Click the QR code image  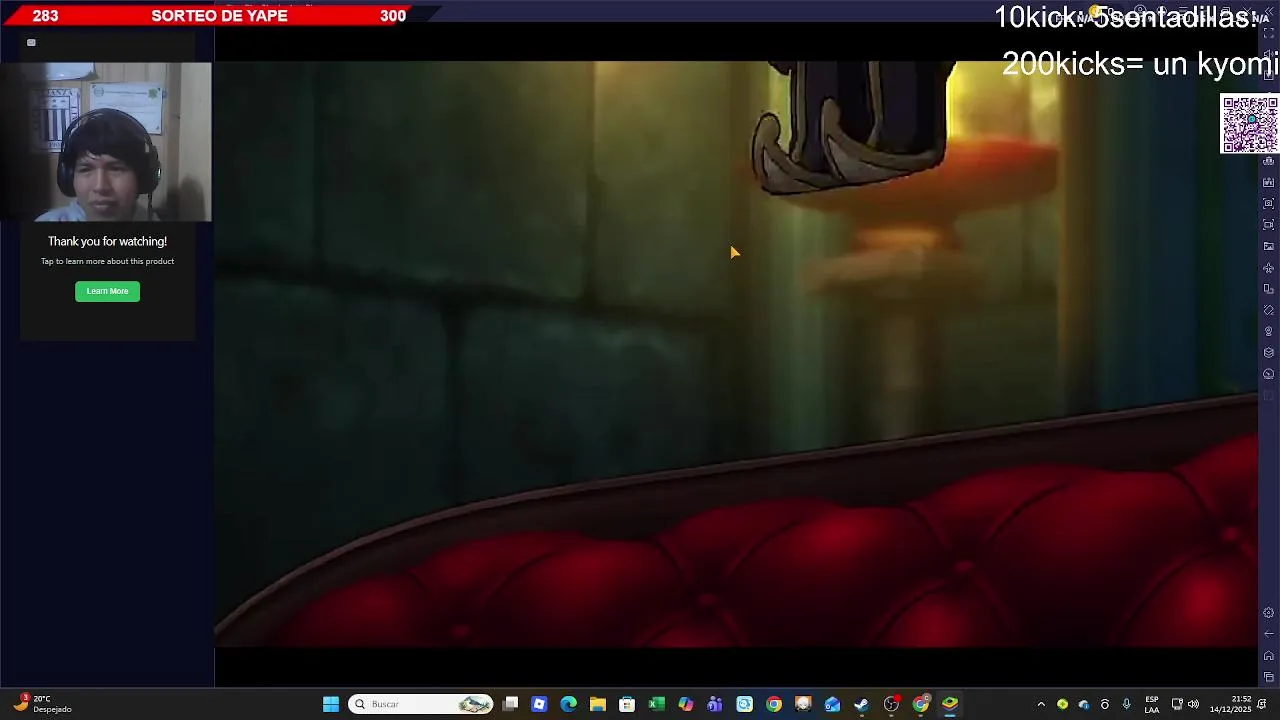point(1249,124)
